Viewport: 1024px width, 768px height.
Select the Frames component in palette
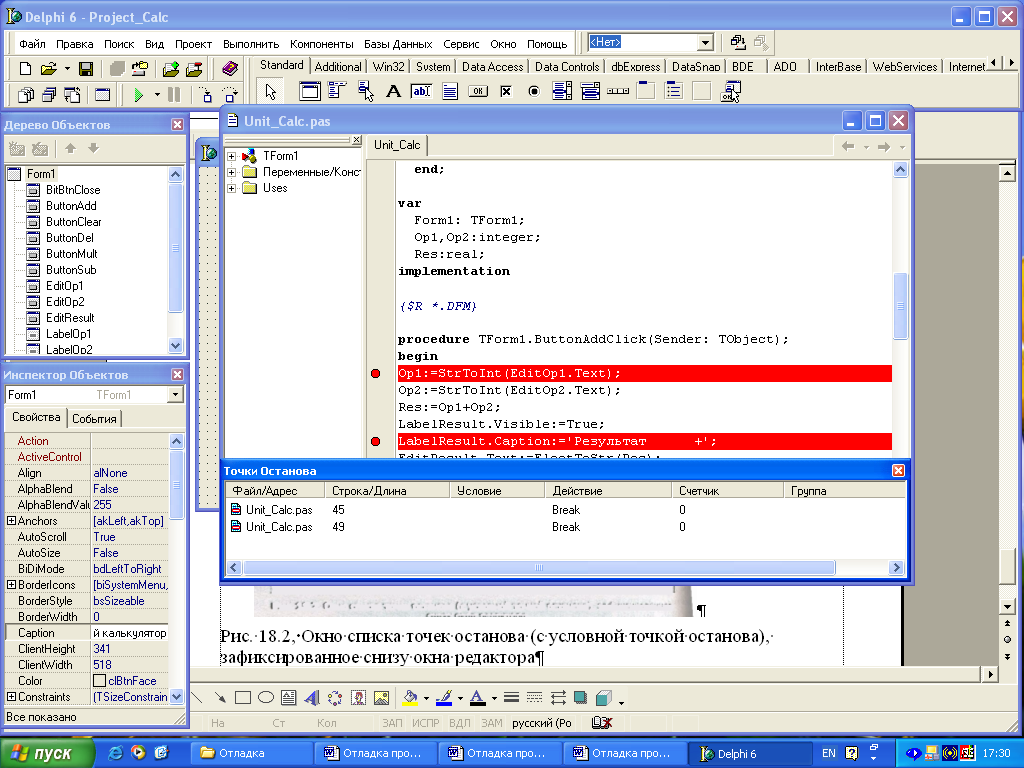point(310,91)
